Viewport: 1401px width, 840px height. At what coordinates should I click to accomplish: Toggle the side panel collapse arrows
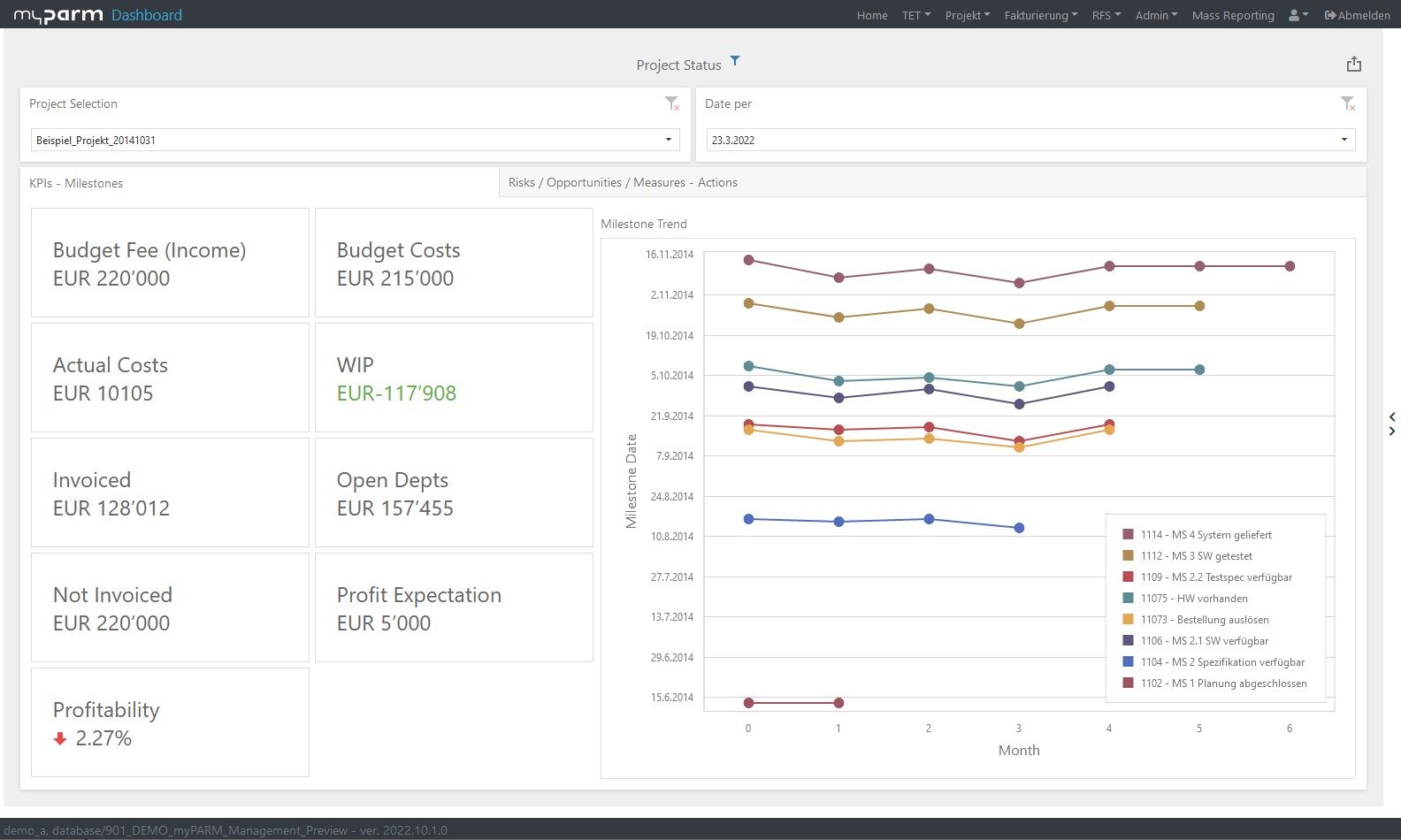[1392, 424]
